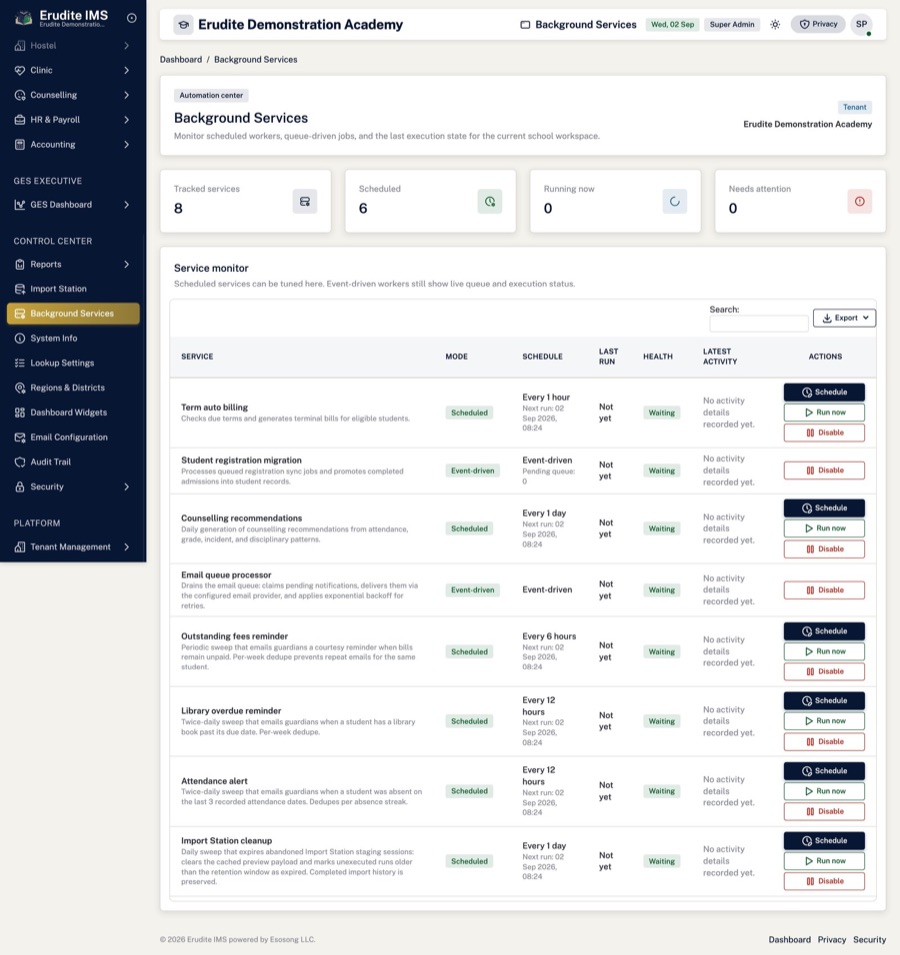Click the Accounting calculator icon
900x955 pixels.
(19, 144)
